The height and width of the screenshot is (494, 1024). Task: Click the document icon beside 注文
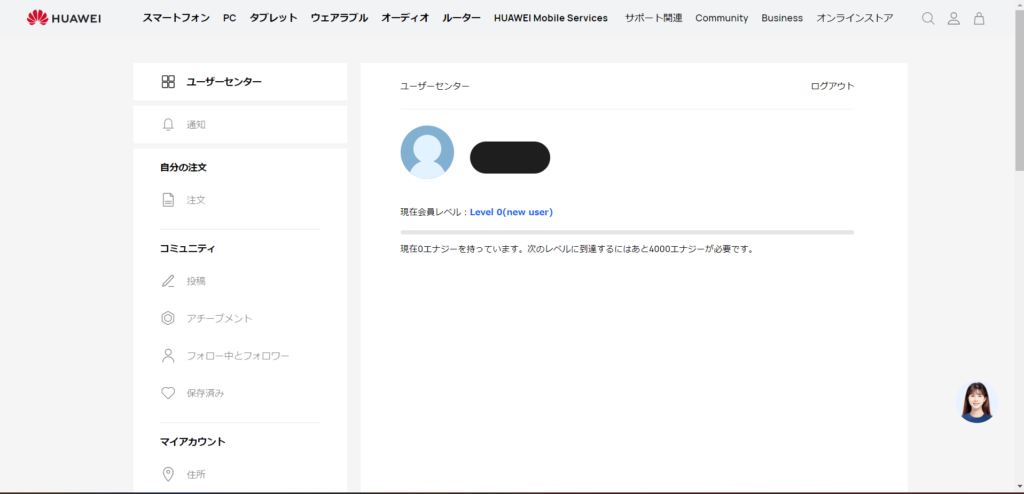click(x=168, y=200)
